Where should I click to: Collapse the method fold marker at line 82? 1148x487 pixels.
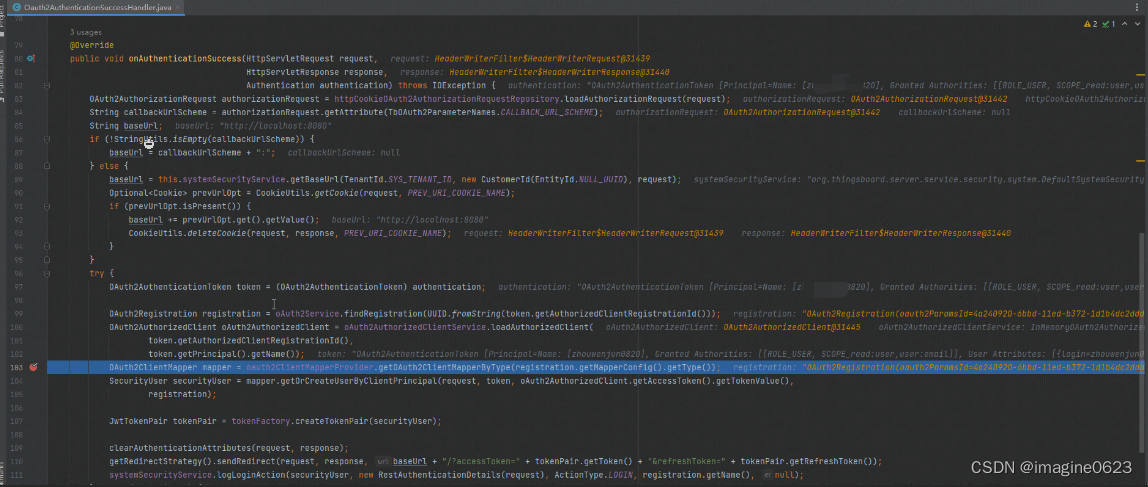[47, 86]
